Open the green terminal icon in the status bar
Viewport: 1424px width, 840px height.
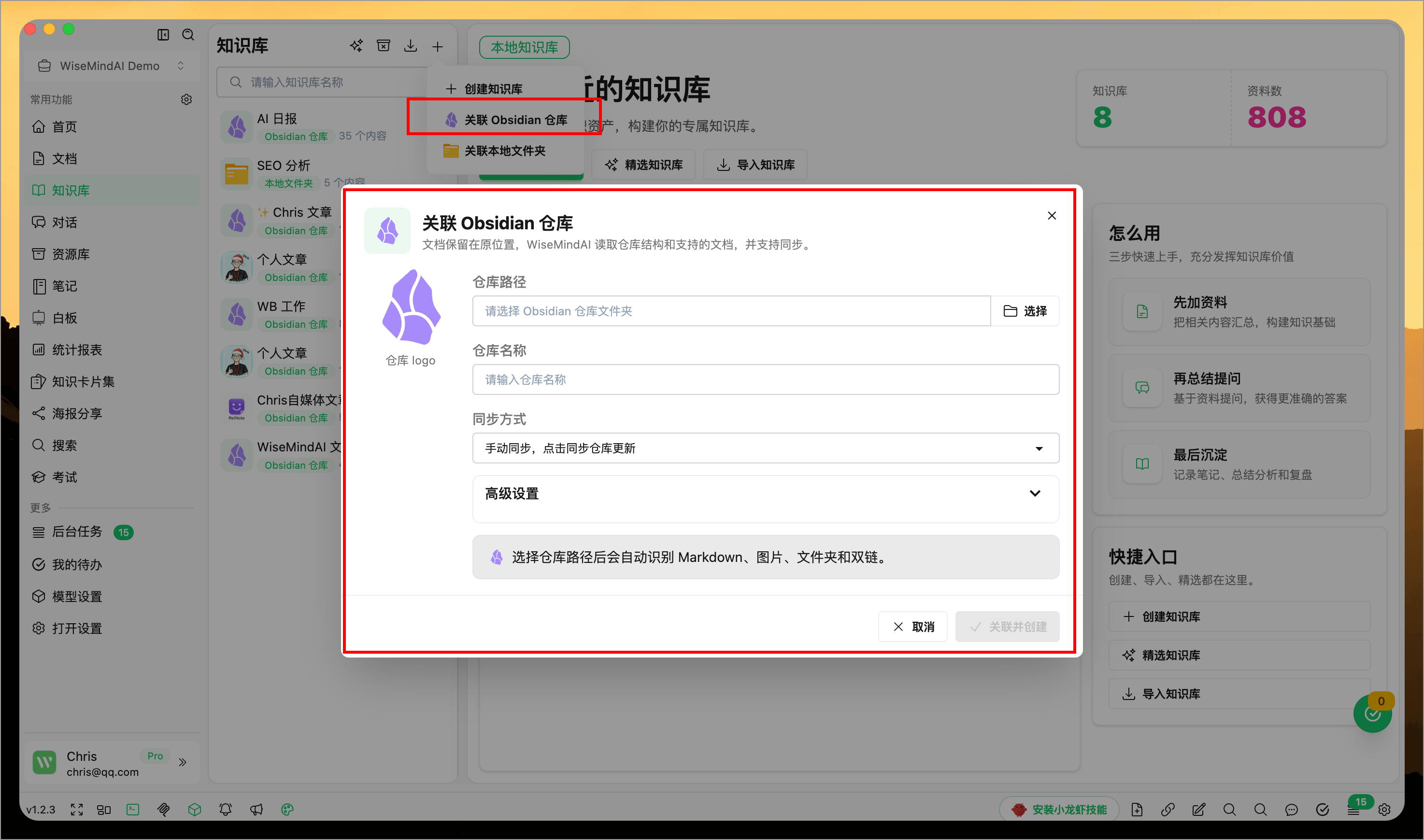tap(133, 810)
